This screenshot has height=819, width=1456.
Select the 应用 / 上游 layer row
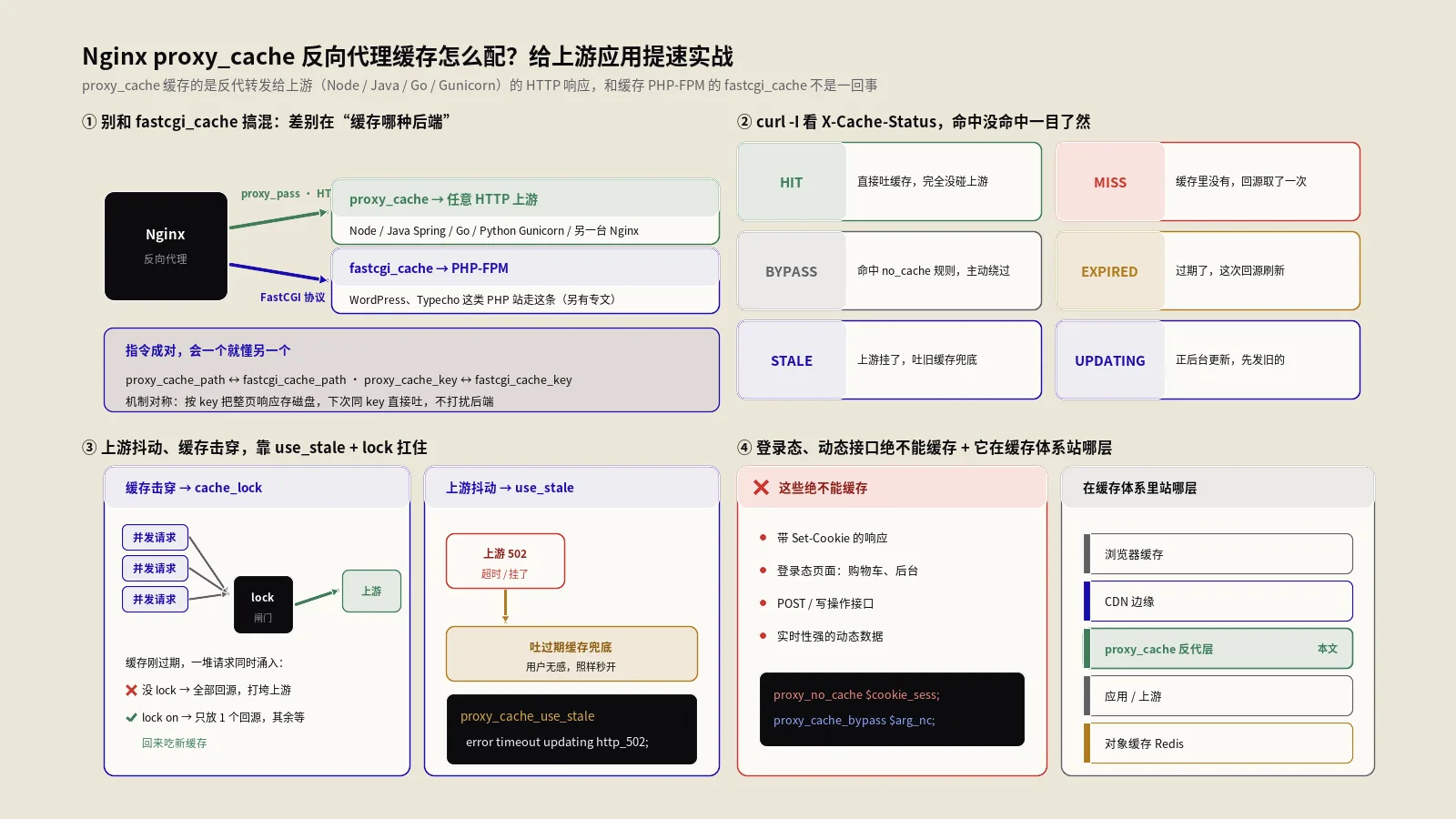1218,696
